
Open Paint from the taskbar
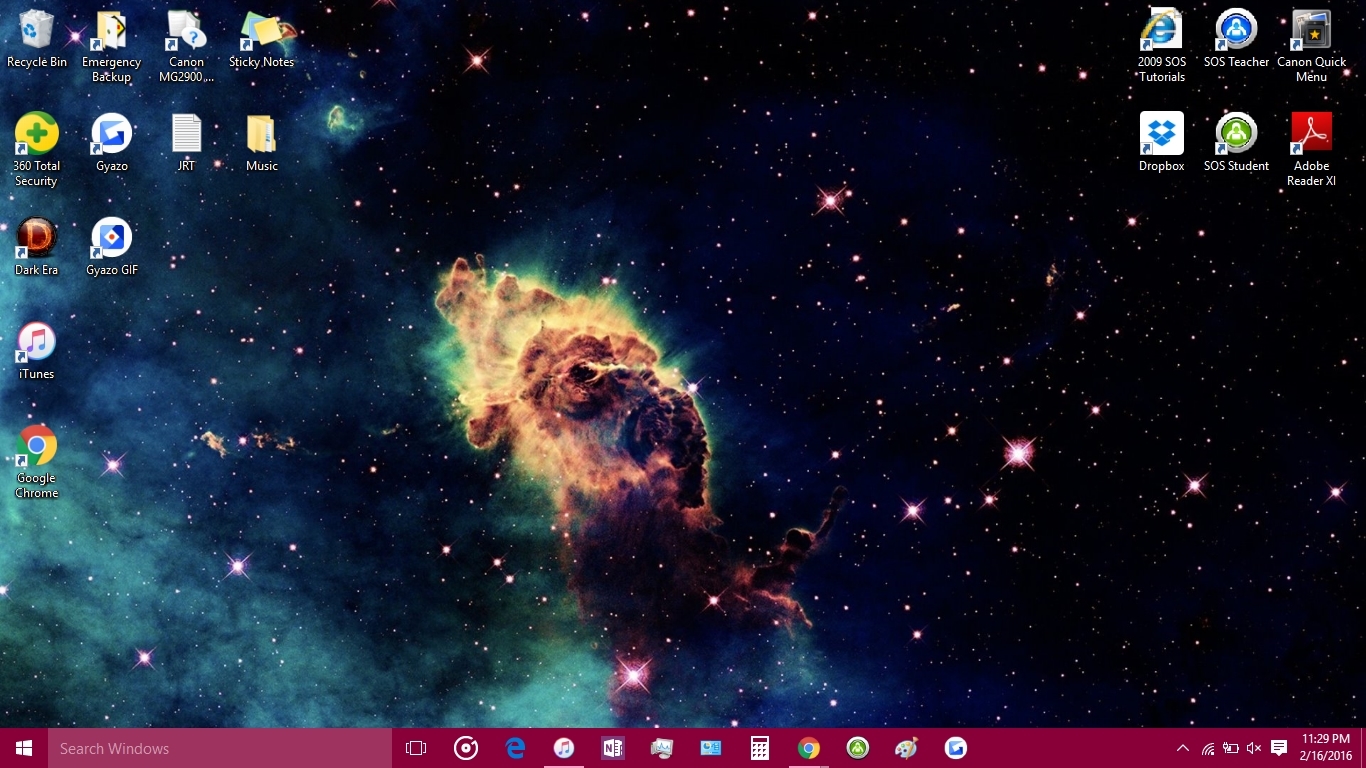coord(907,748)
